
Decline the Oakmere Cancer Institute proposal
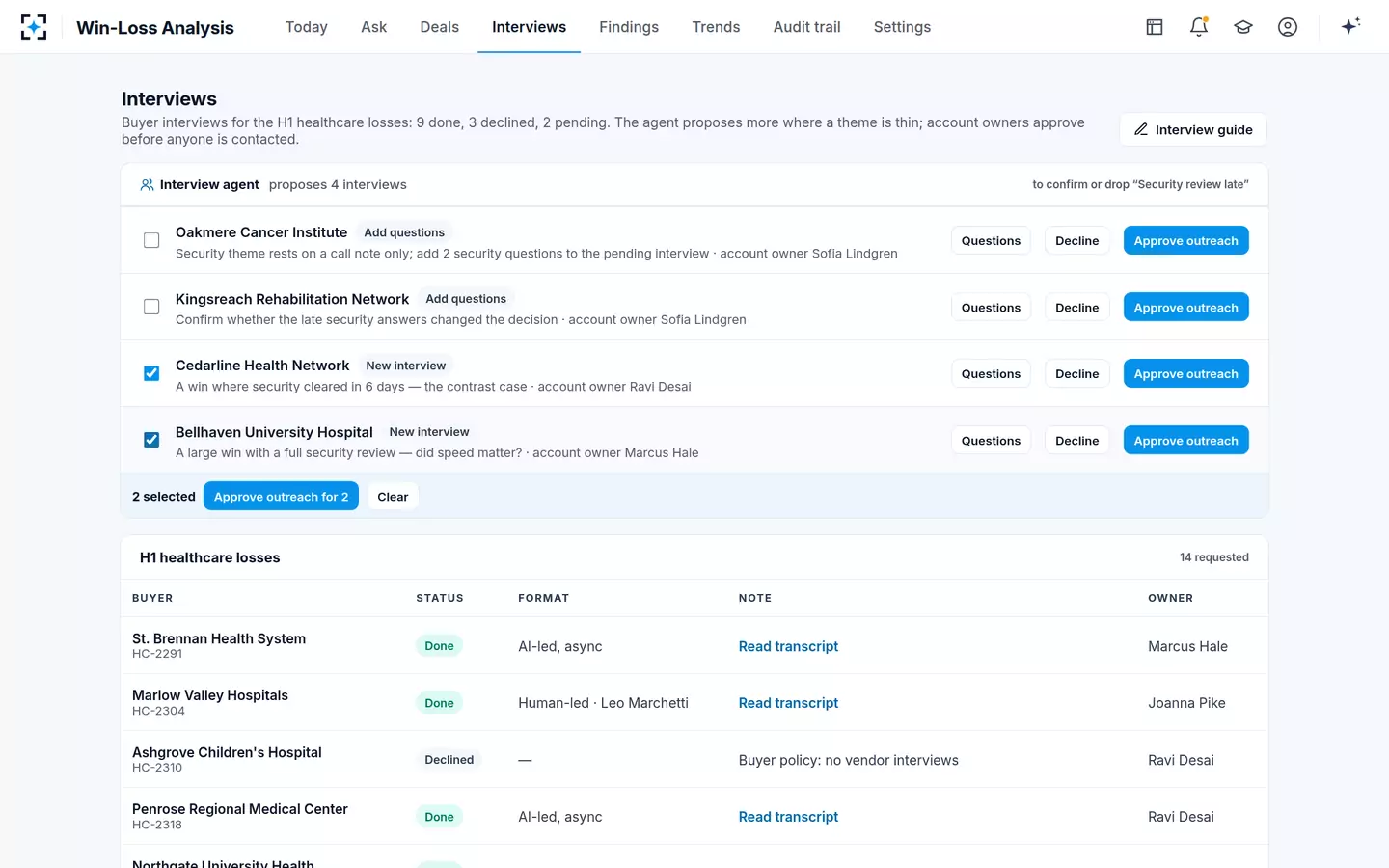1077,240
